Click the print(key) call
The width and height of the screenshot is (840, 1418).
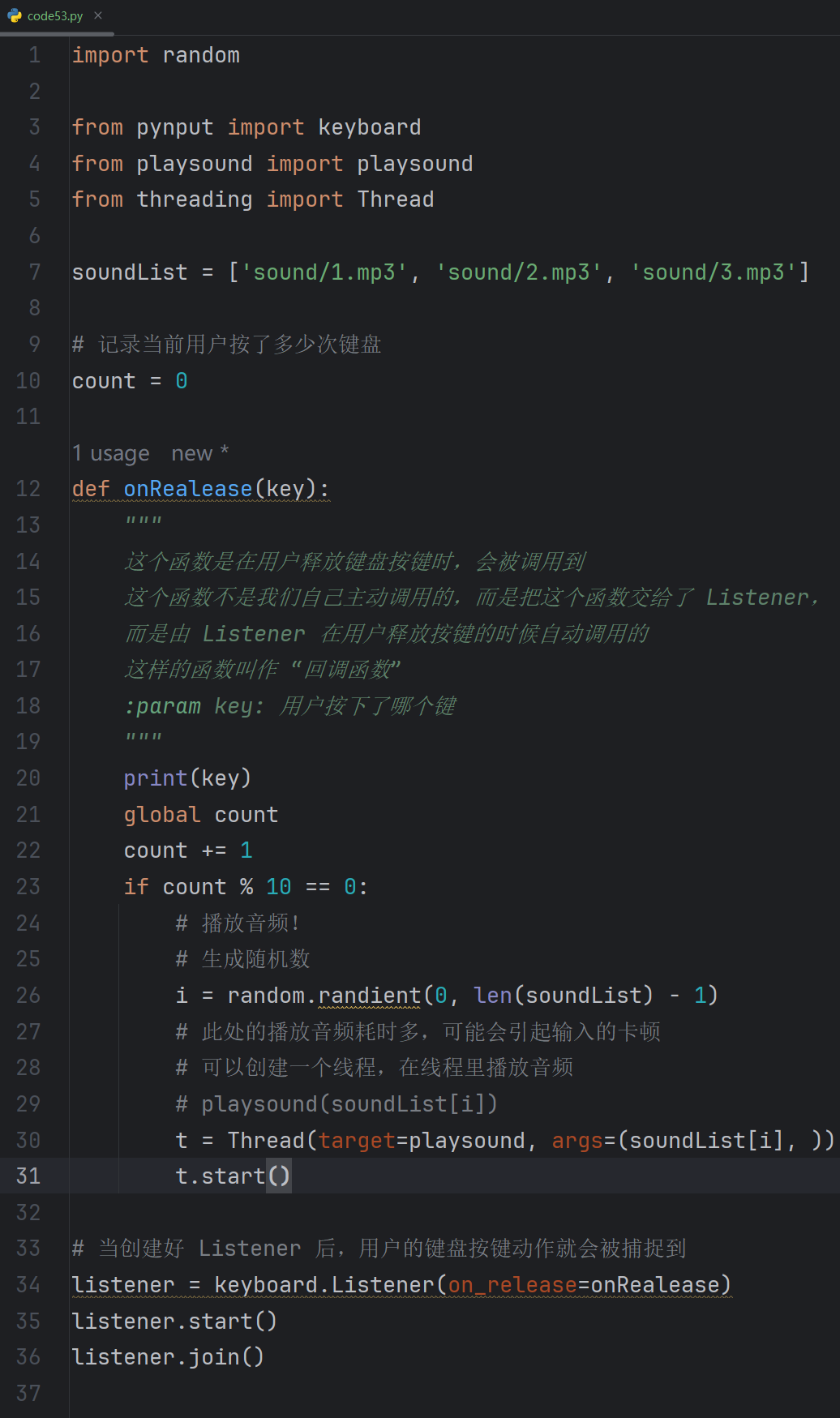tap(187, 778)
